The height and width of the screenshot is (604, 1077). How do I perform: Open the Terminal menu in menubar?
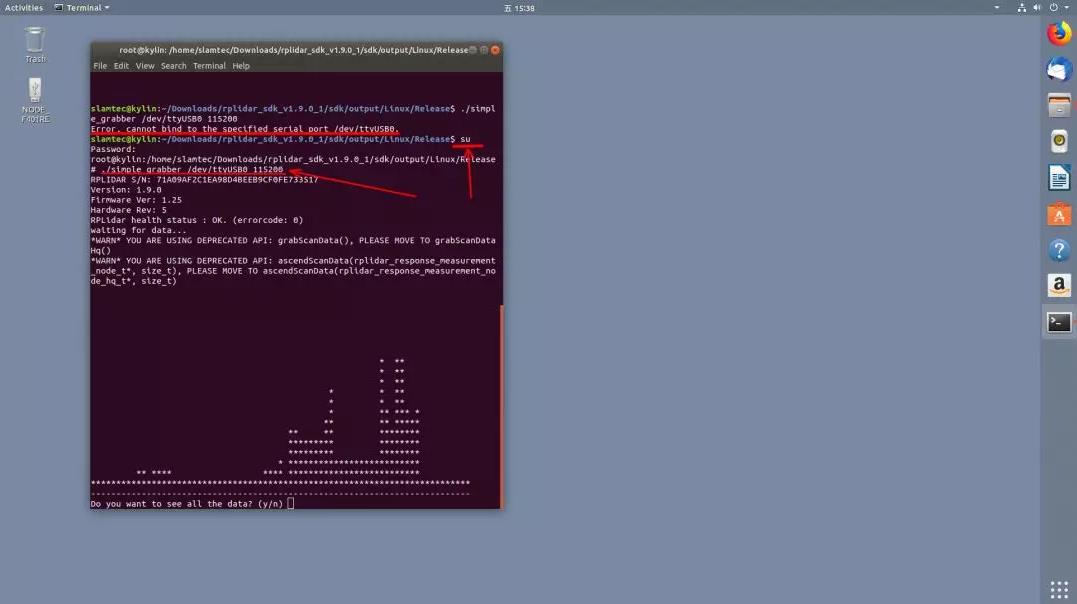click(x=209, y=66)
